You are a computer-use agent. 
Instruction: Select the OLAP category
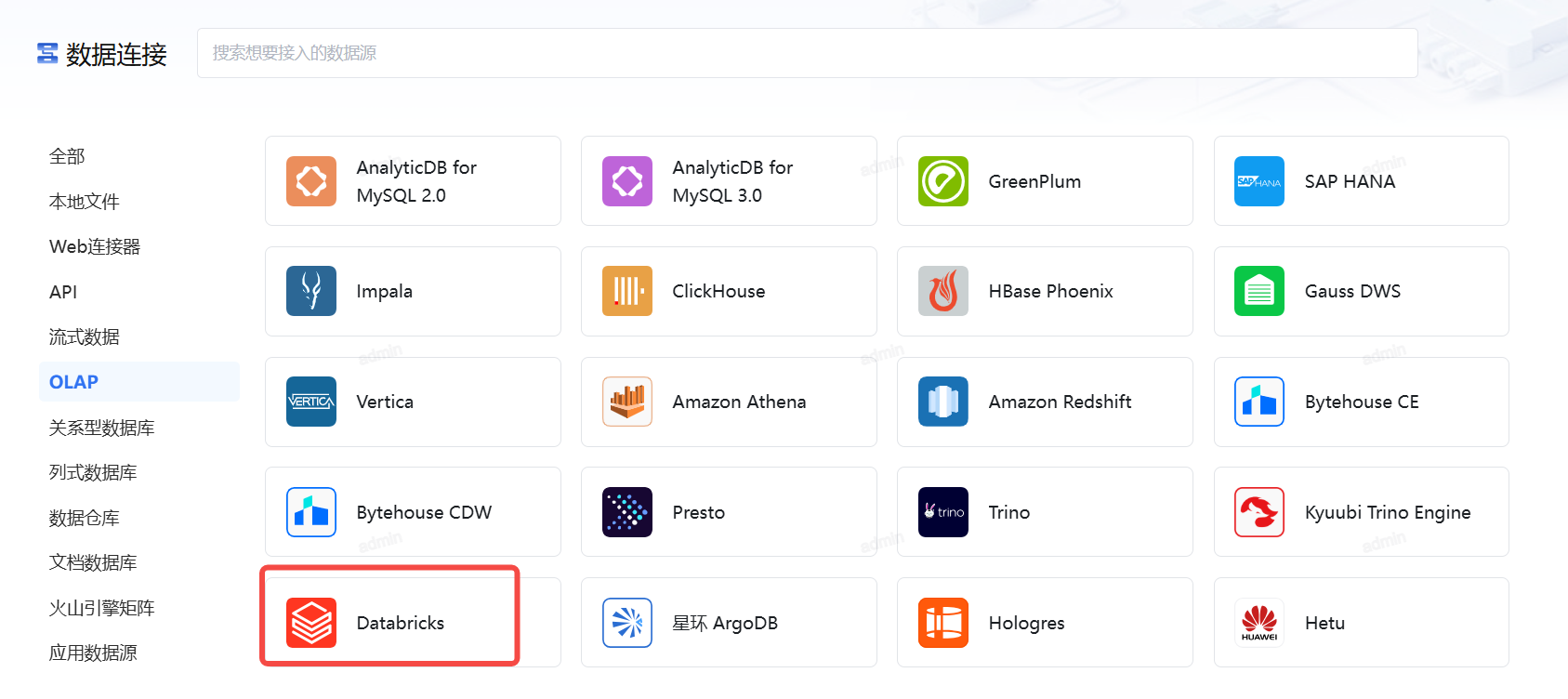139,382
